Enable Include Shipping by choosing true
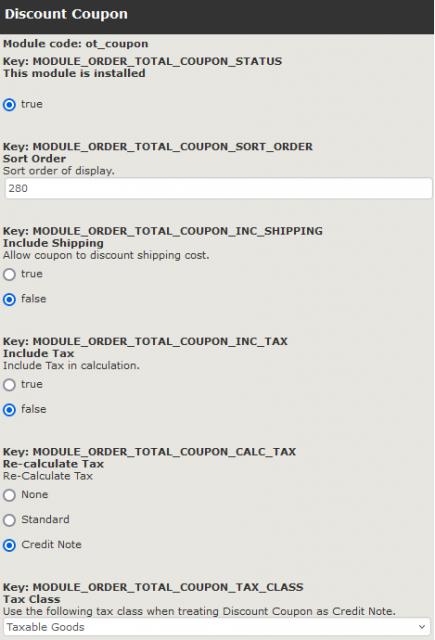 [9, 274]
